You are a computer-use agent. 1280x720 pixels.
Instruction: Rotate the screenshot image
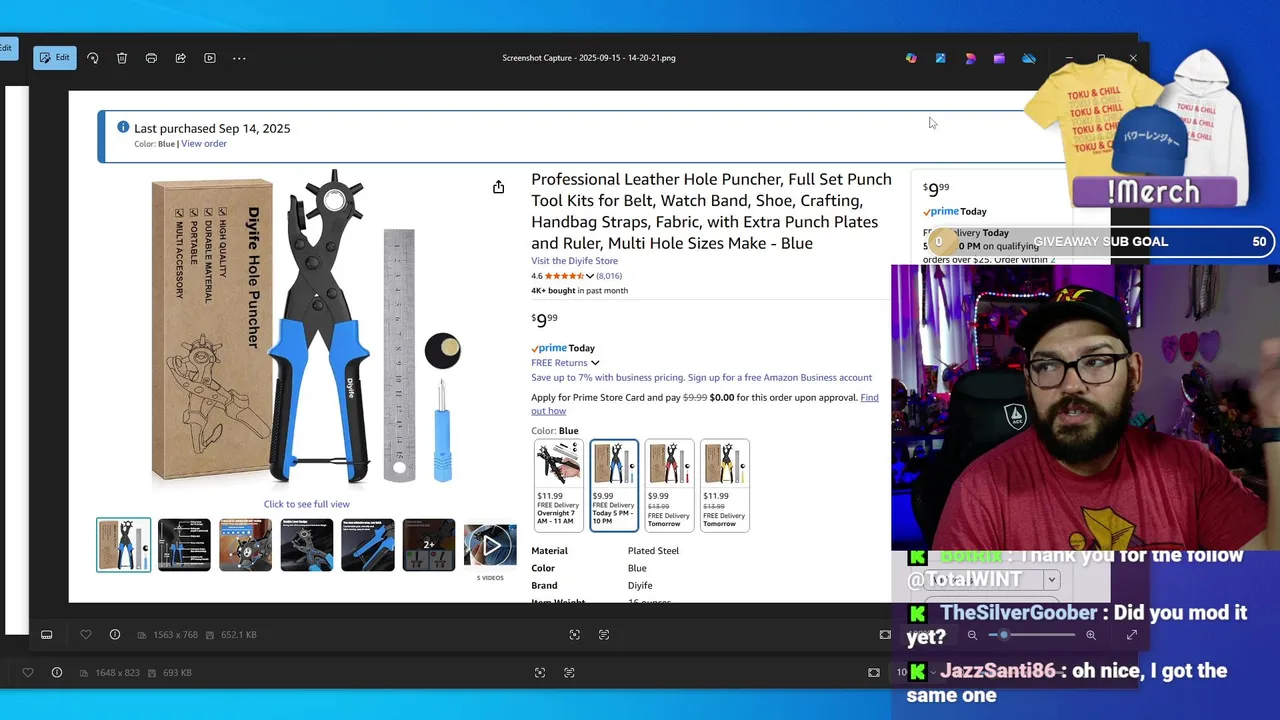click(x=93, y=58)
